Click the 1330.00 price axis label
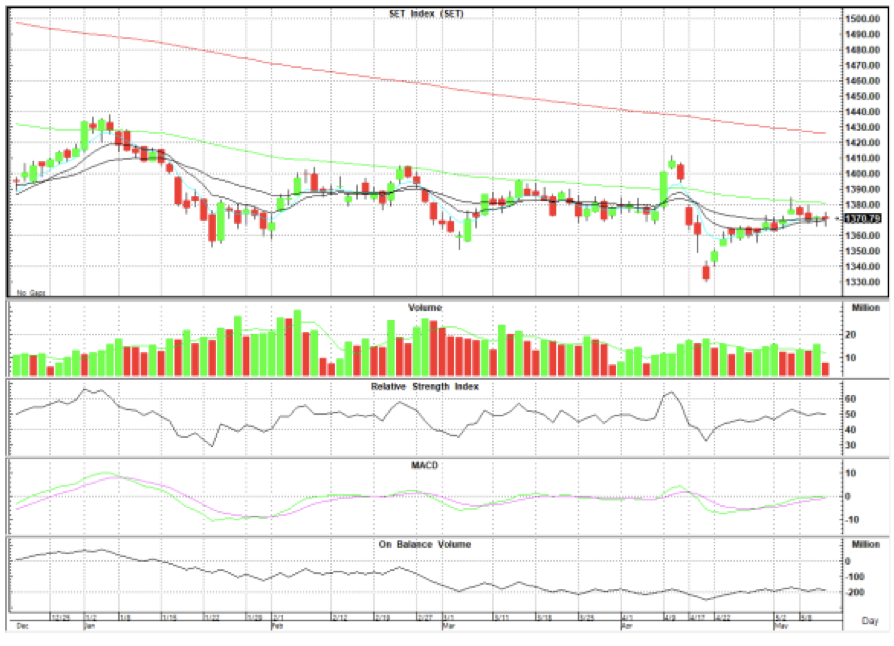The image size is (894, 646). (x=863, y=282)
